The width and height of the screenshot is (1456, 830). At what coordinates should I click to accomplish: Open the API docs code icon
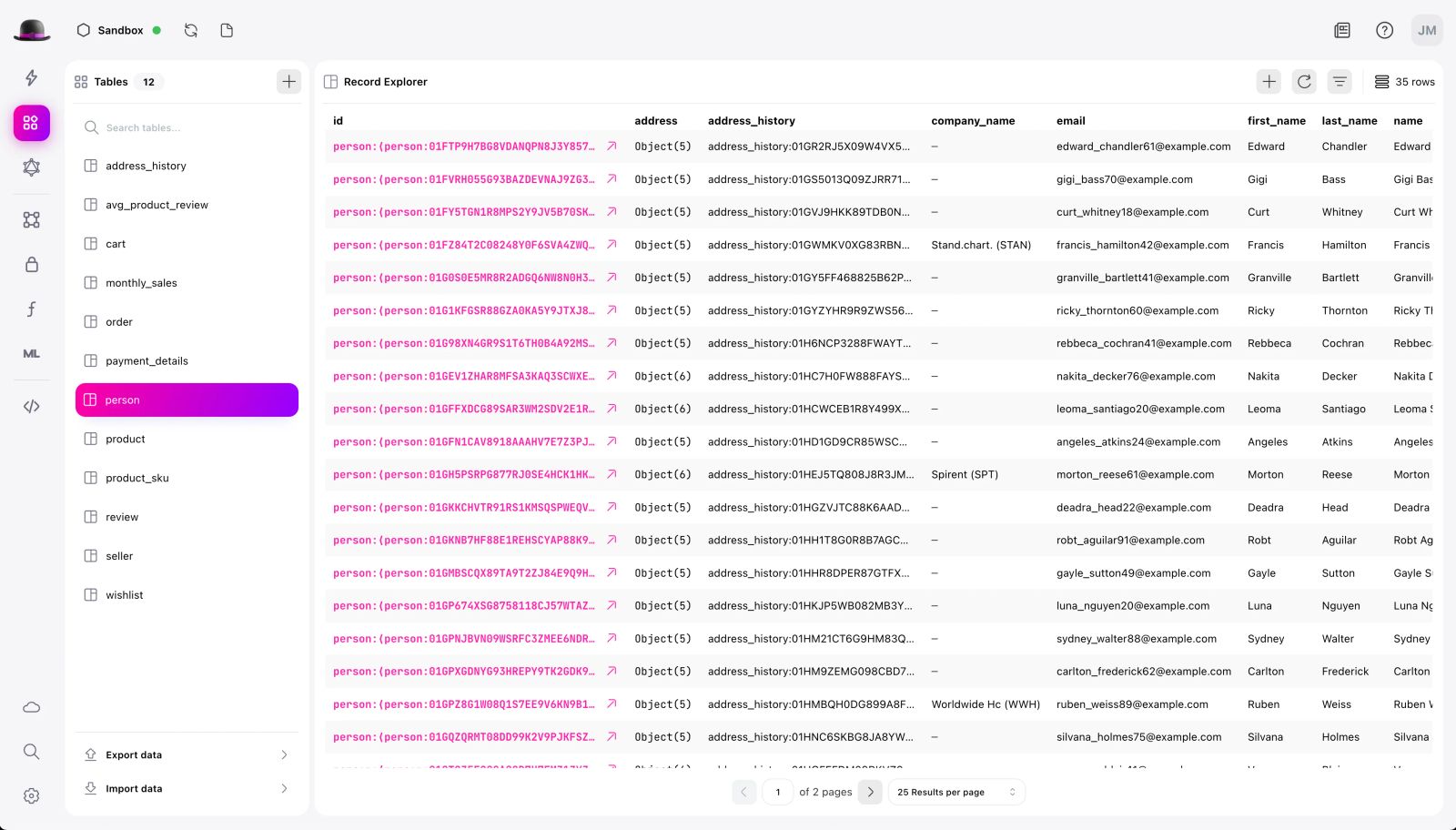[x=31, y=406]
